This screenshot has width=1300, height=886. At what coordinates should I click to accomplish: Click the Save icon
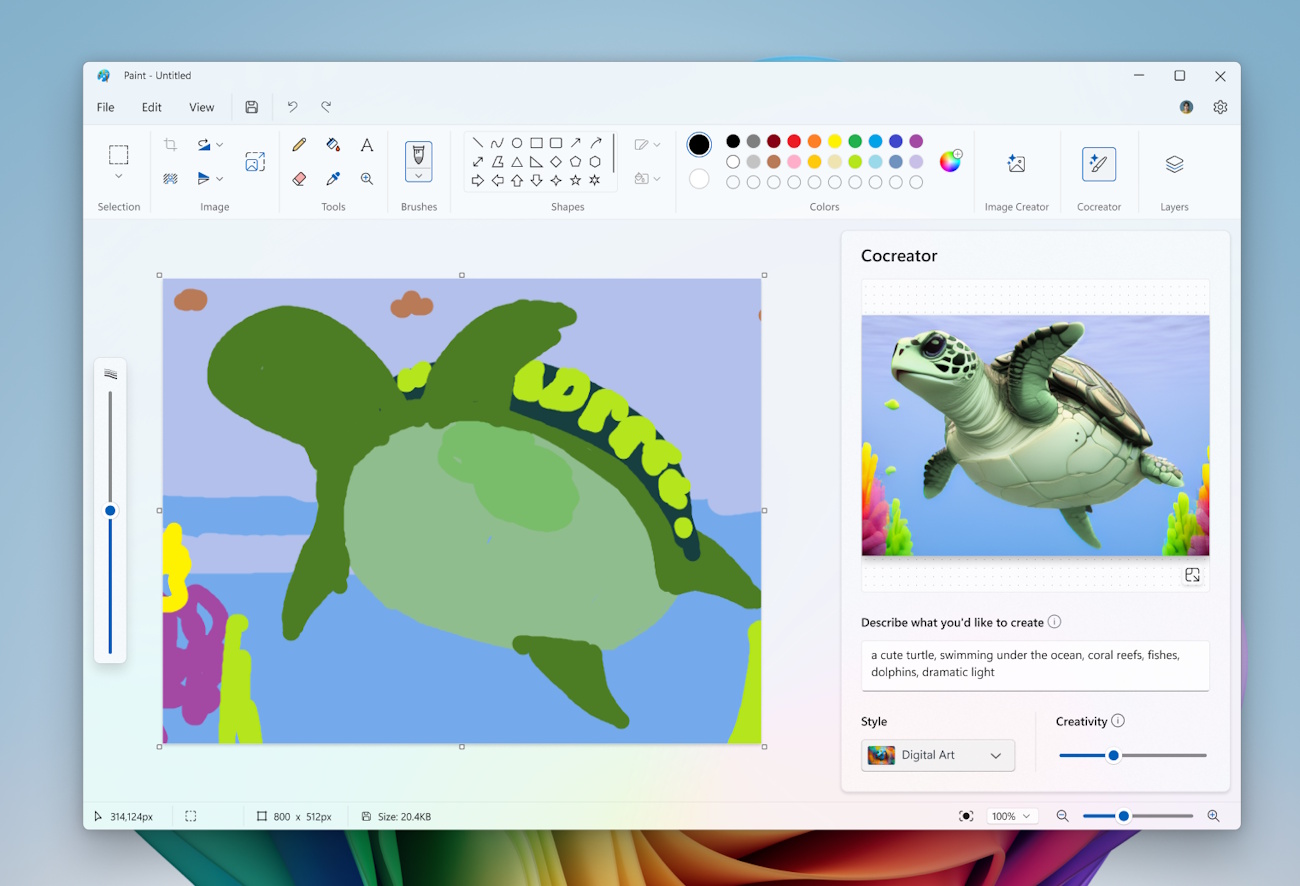[252, 107]
